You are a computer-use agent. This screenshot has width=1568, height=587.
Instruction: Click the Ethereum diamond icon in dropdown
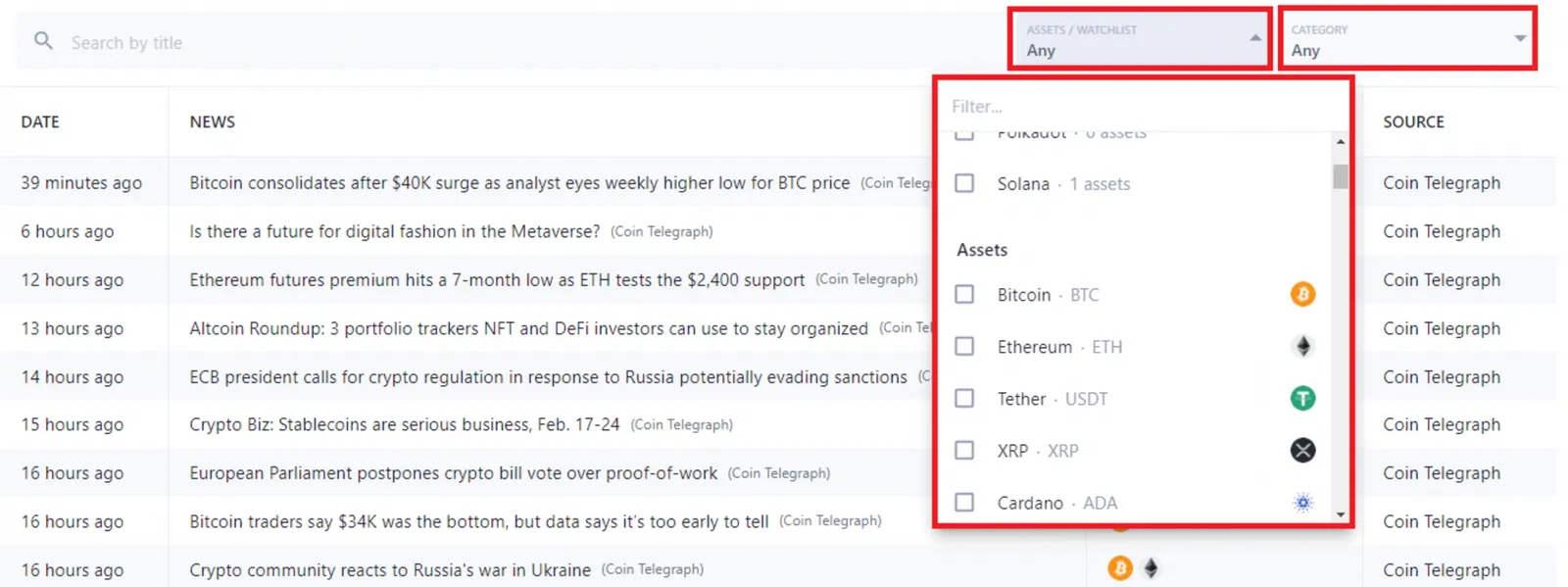(1302, 346)
